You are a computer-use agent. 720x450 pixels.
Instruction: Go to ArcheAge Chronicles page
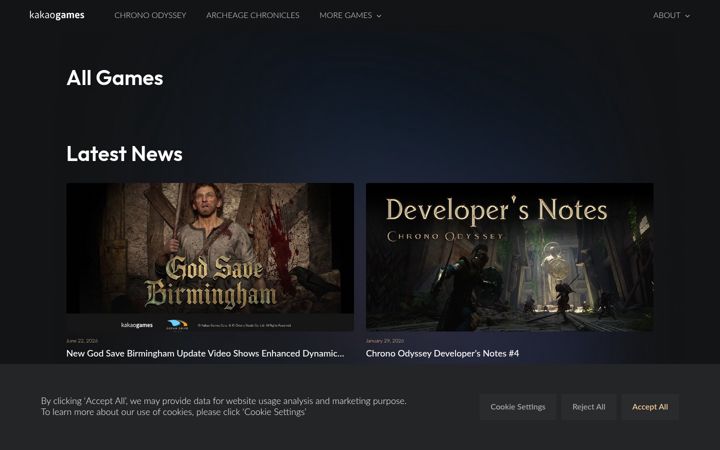click(253, 15)
